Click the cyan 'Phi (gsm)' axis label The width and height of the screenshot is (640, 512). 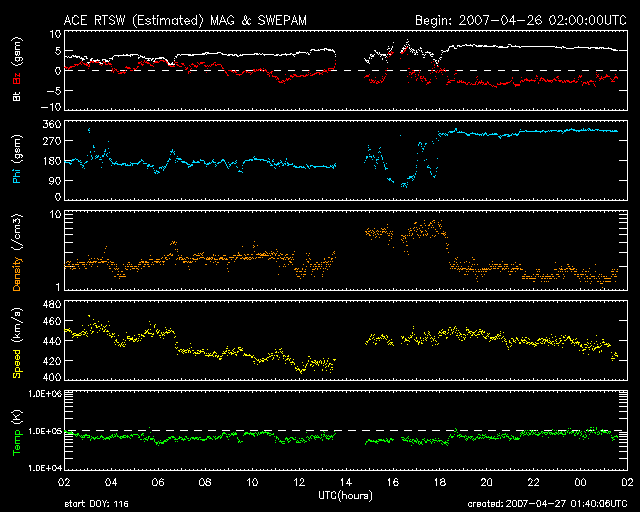[17, 159]
